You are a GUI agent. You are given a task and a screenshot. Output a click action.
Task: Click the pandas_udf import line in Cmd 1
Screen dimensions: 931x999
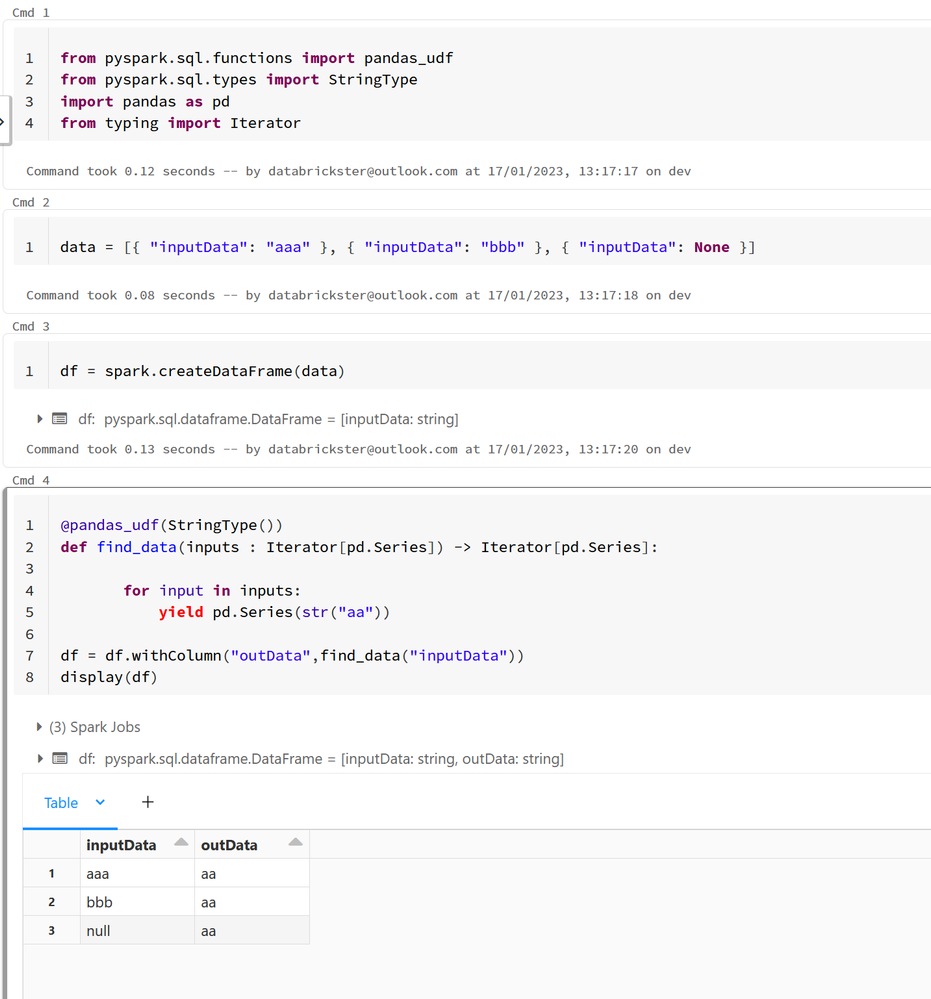click(x=256, y=58)
